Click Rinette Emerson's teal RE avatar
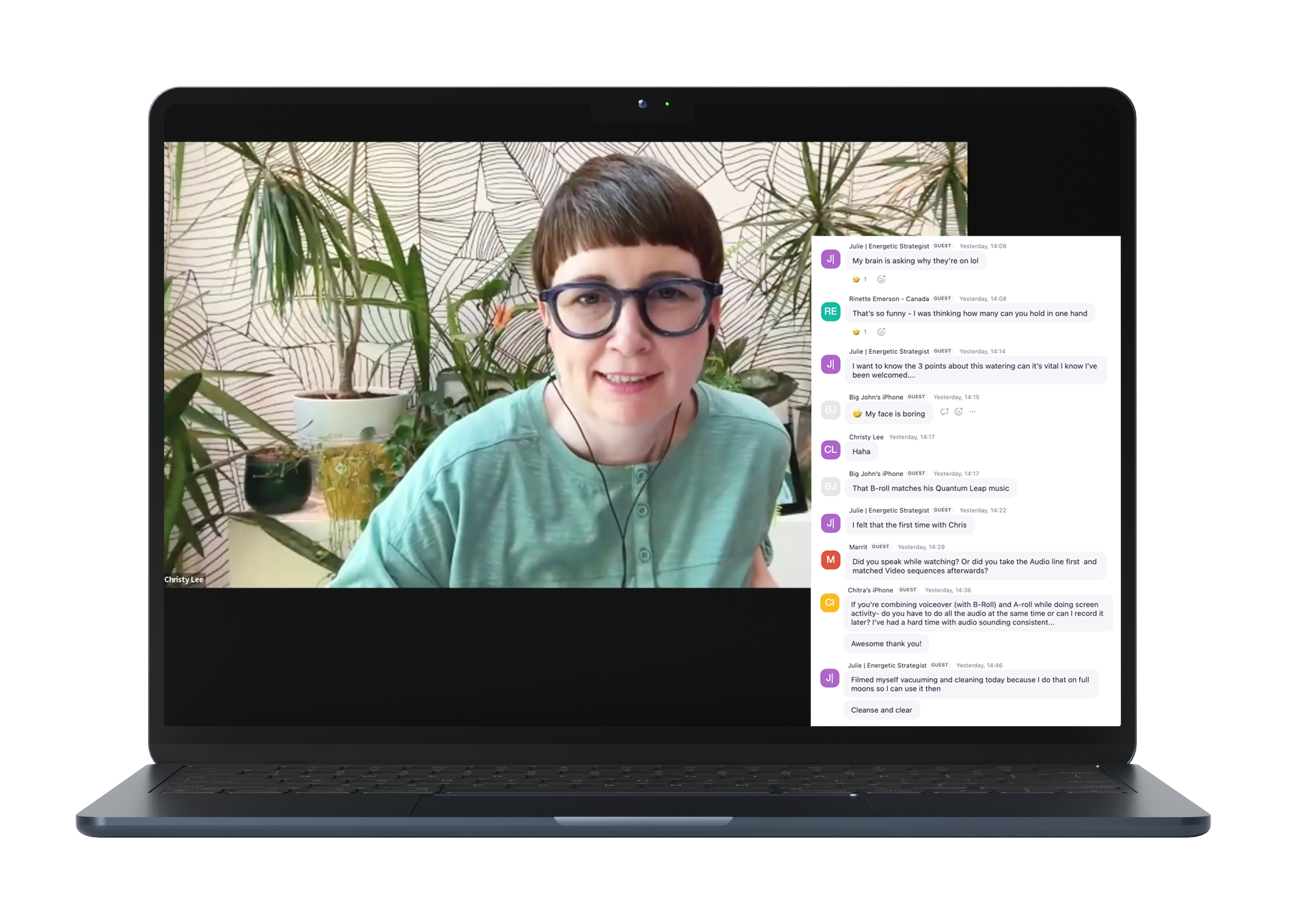This screenshot has width=1311, height=924. tap(830, 311)
